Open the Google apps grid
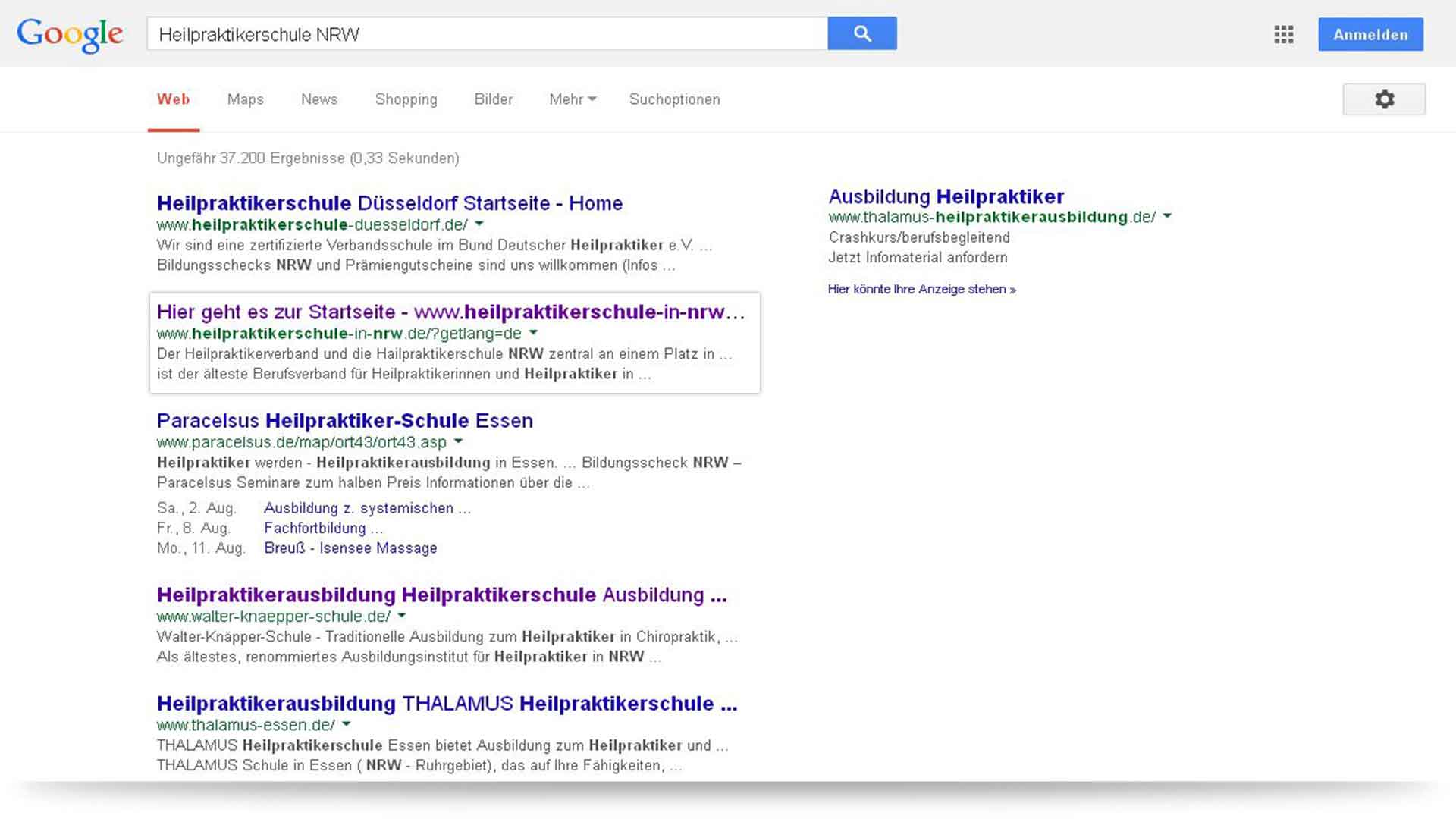The width and height of the screenshot is (1456, 819). tap(1284, 34)
